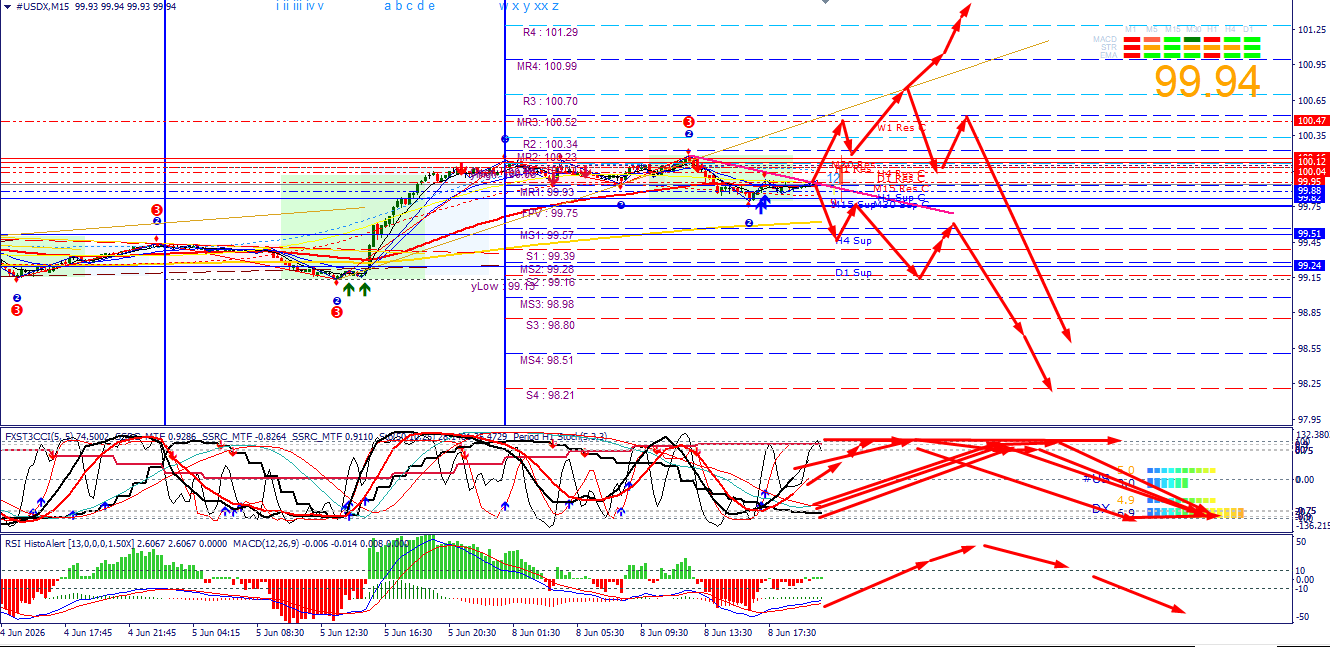
Task: Click the chart shift triangle on the top edge
Action: coord(825,3)
